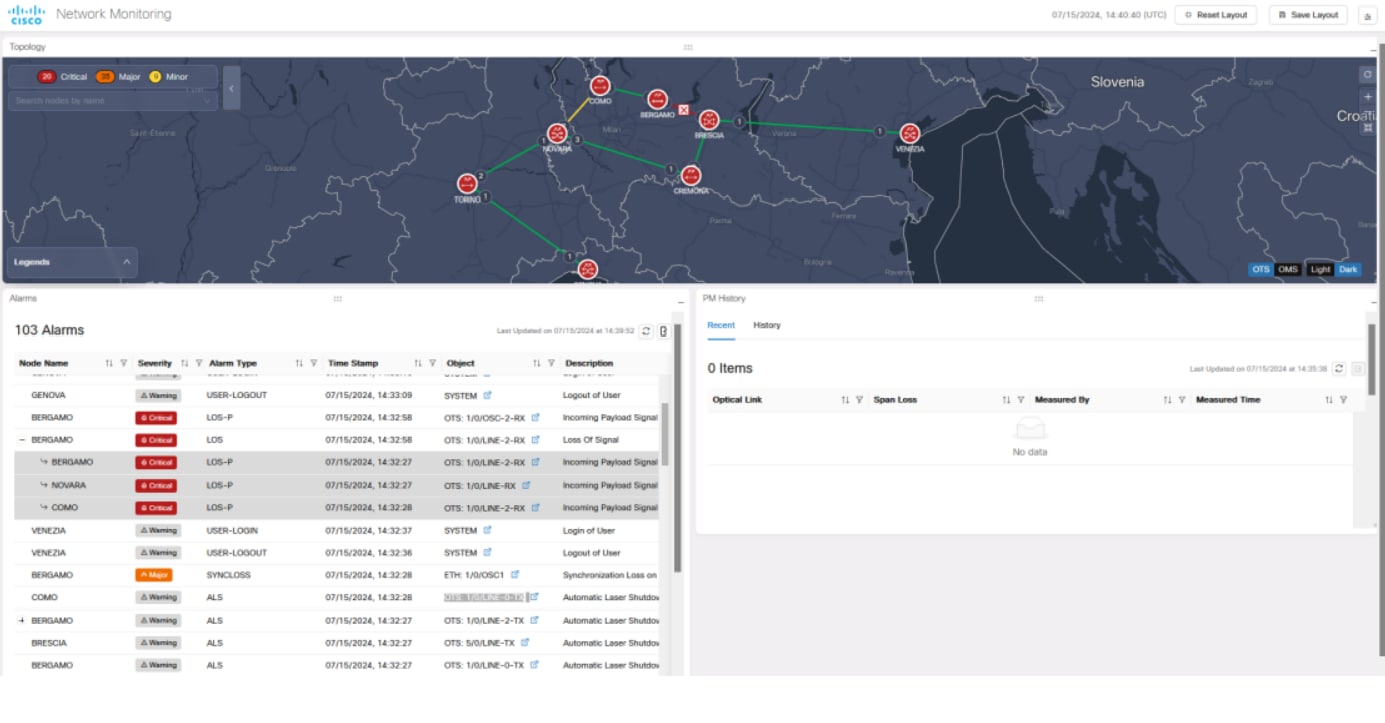Sort alarms by Node Name

pos(109,363)
